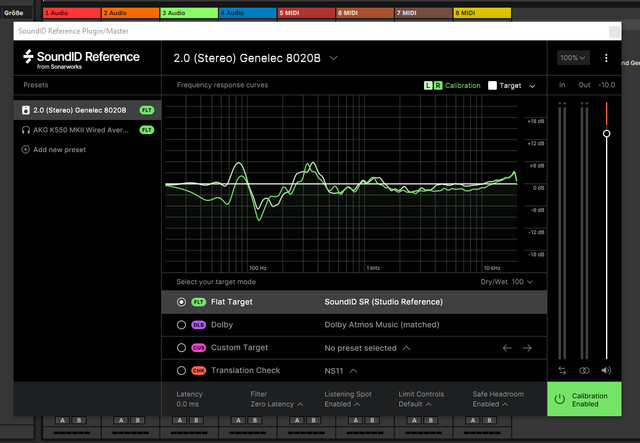The height and width of the screenshot is (443, 640).
Task: Expand the chevron next to Target
Action: 532,86
